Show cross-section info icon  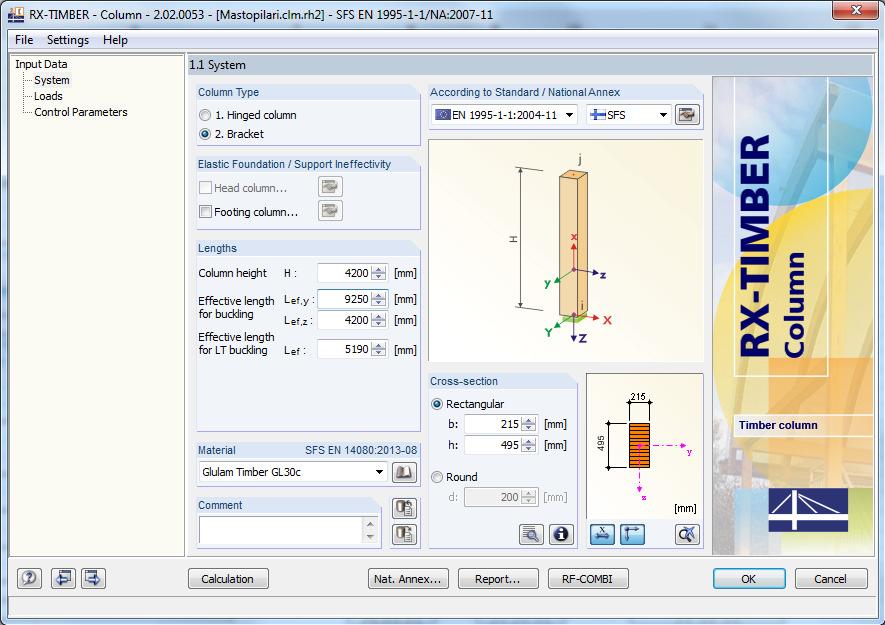[x=561, y=534]
